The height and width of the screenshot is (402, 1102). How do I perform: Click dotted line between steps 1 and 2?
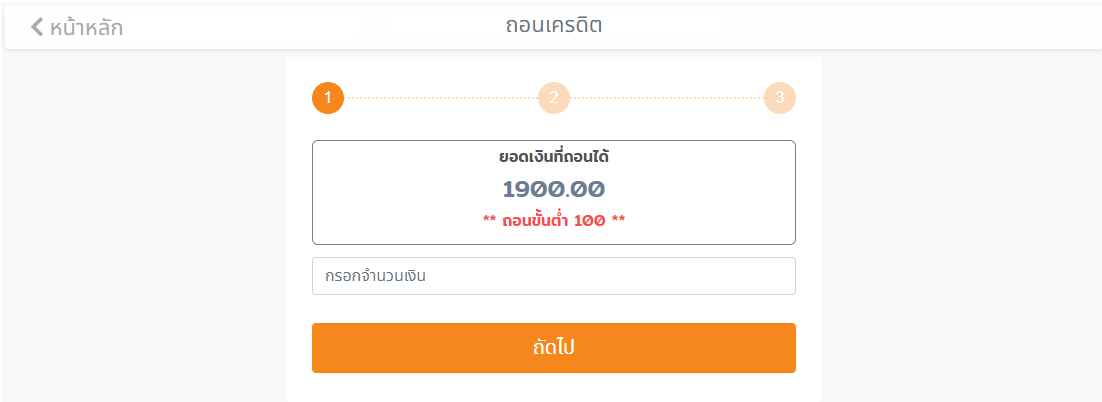pyautogui.click(x=440, y=98)
